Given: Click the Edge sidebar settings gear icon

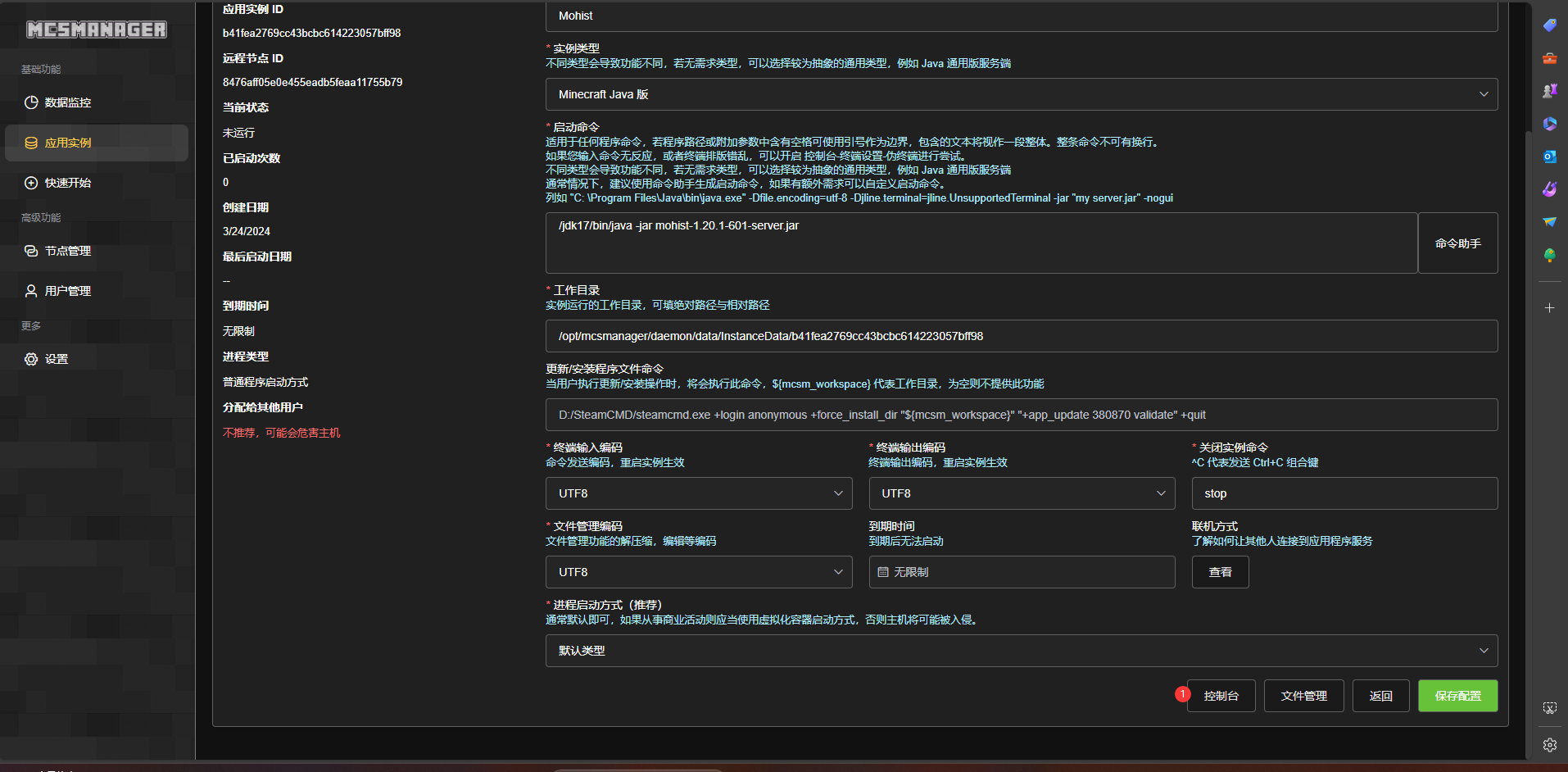Looking at the screenshot, I should pyautogui.click(x=1549, y=745).
